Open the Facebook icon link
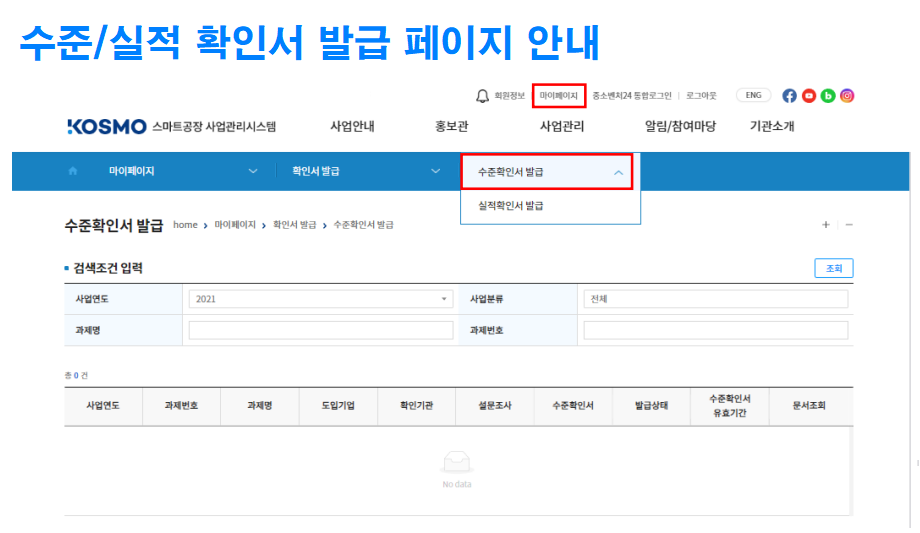Image resolution: width=920 pixels, height=533 pixels. 790,96
